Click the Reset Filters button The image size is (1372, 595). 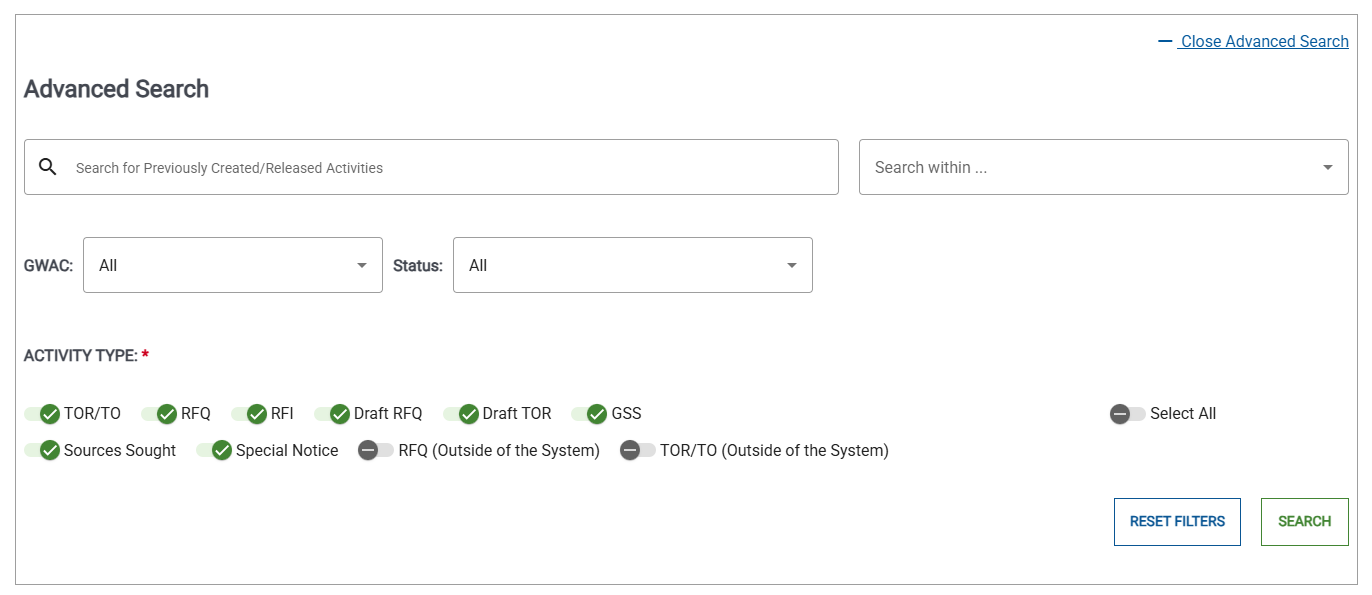point(1177,521)
